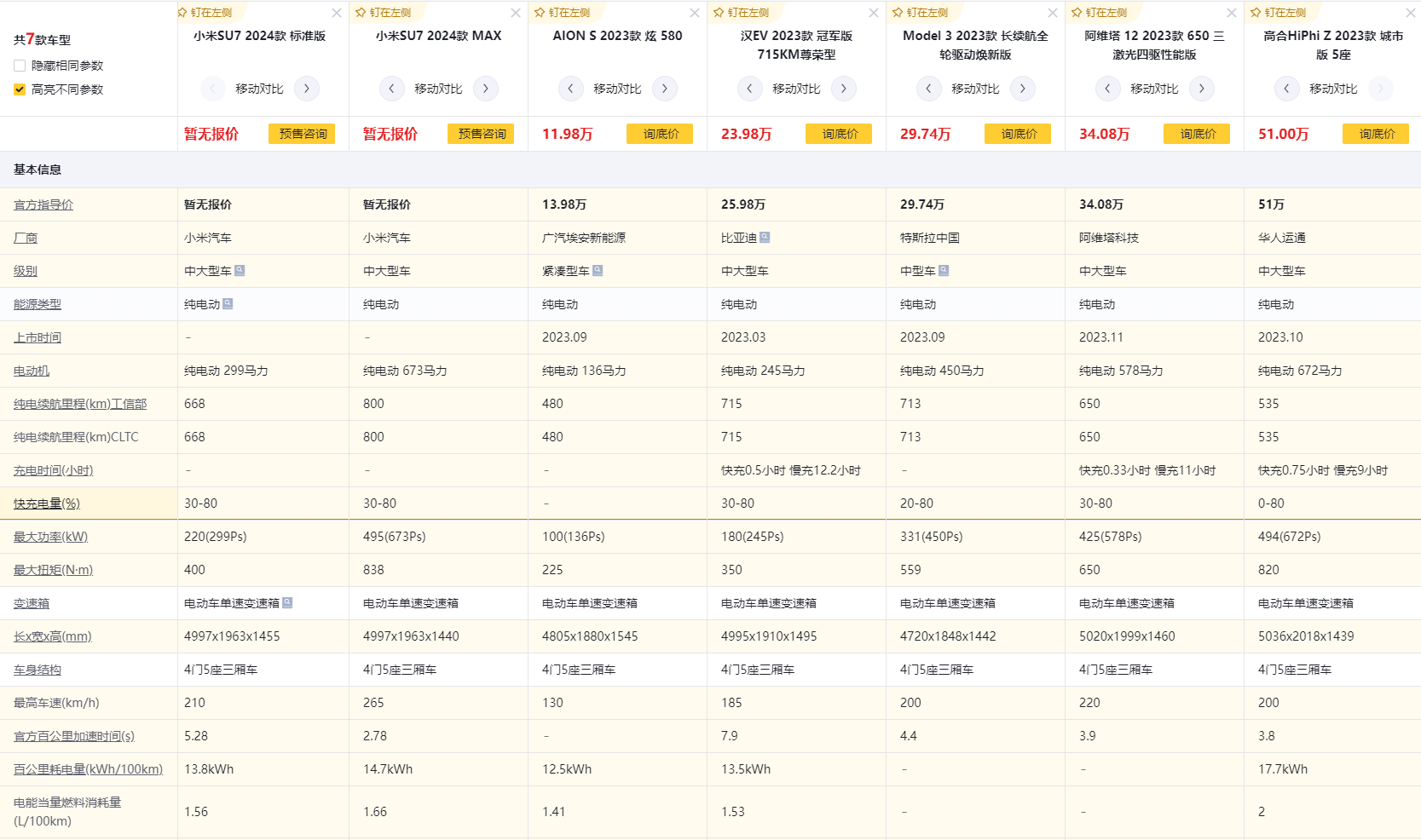Viewport: 1421px width, 840px height.
Task: Click 预售咨询 for 小米SU7 标准版
Action: (302, 134)
